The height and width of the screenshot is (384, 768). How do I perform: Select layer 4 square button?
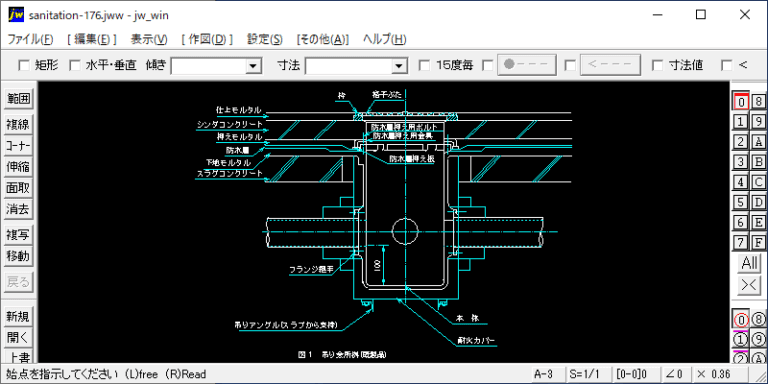[741, 182]
